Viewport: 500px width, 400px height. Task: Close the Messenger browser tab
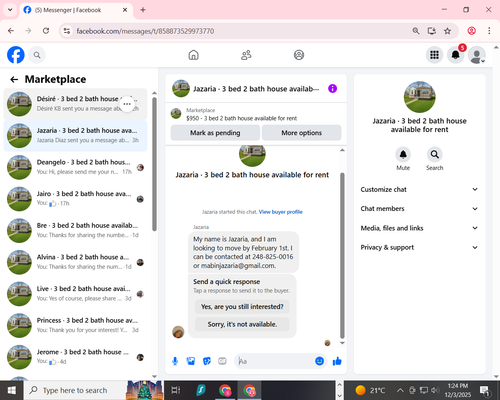[125, 10]
